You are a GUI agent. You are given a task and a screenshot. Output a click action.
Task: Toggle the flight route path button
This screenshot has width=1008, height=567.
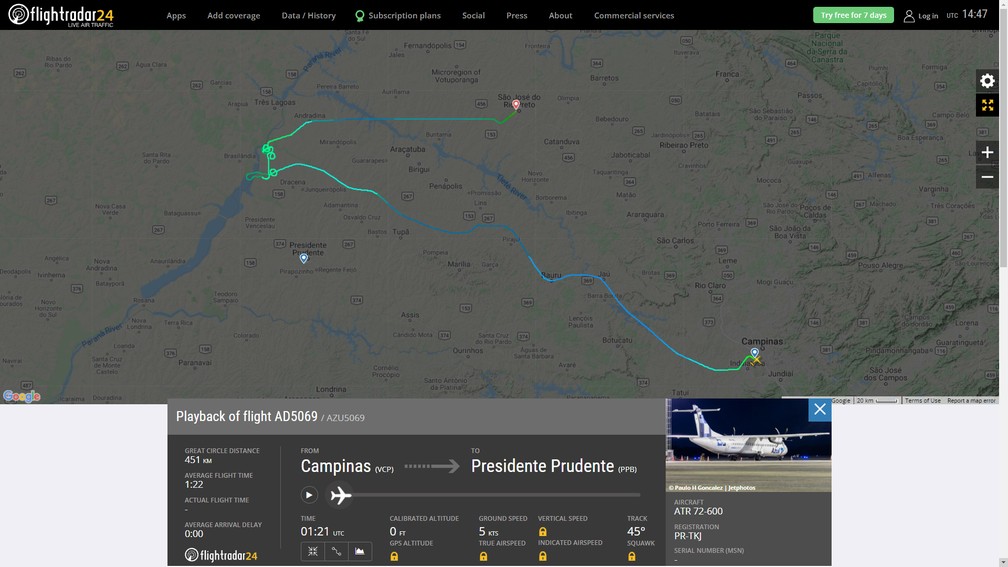[336, 551]
